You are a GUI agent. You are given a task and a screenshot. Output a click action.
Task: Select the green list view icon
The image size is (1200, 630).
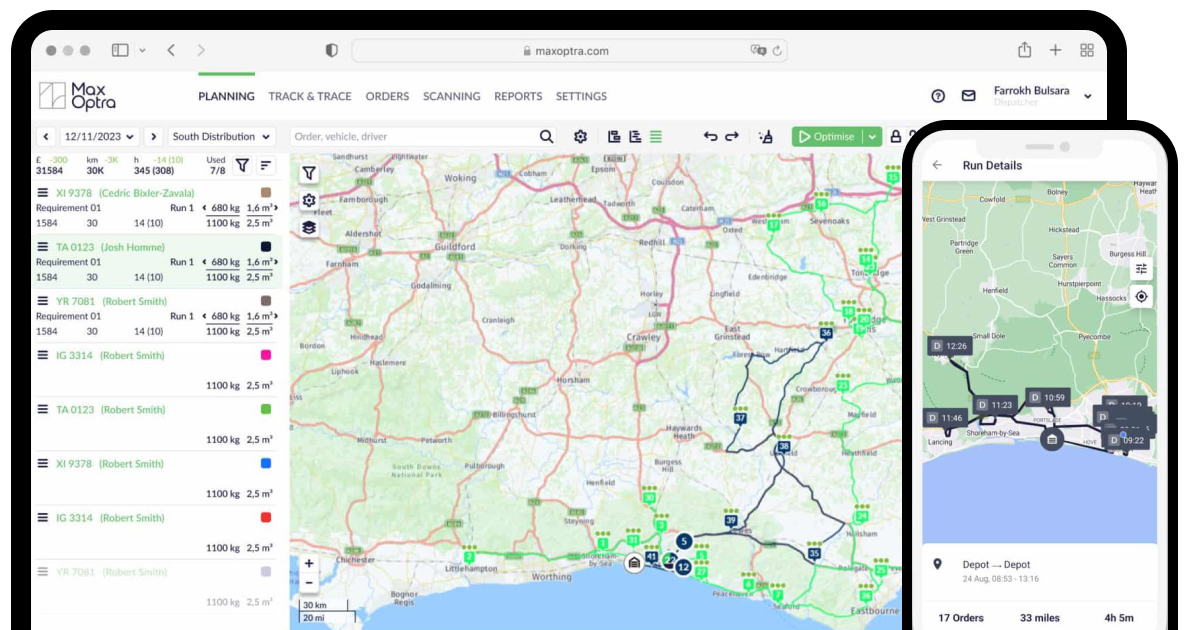(656, 137)
